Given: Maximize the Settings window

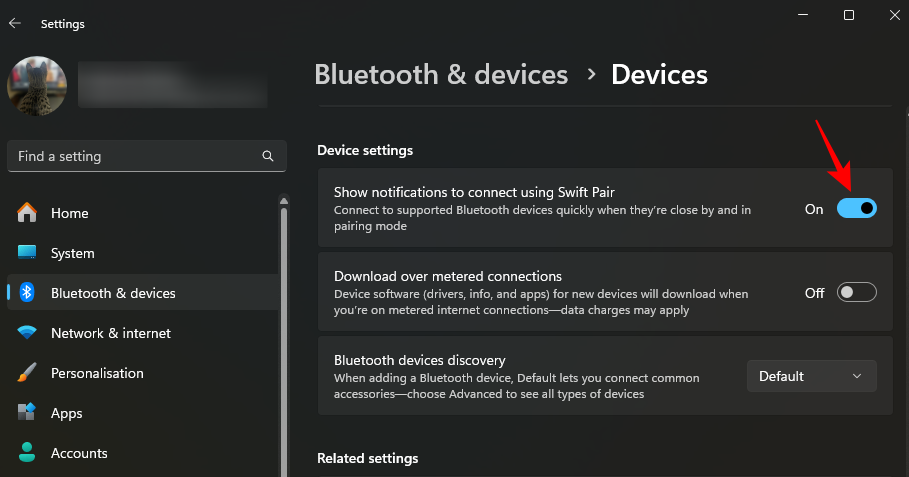Looking at the screenshot, I should (x=848, y=15).
